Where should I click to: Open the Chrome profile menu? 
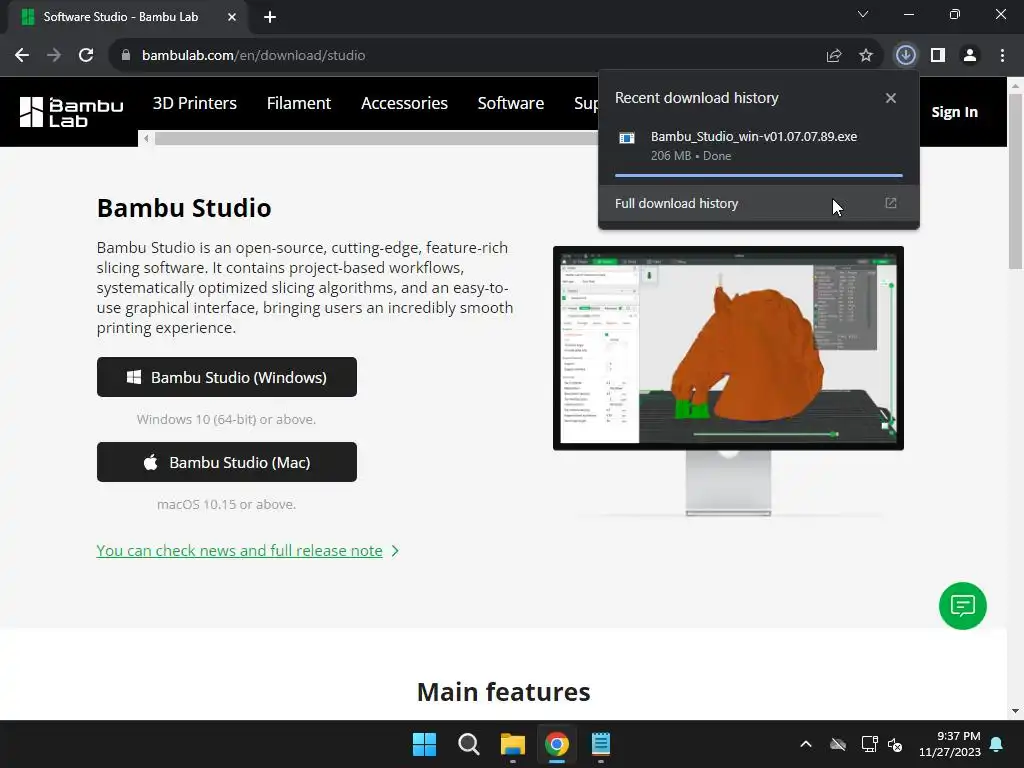[x=970, y=56]
